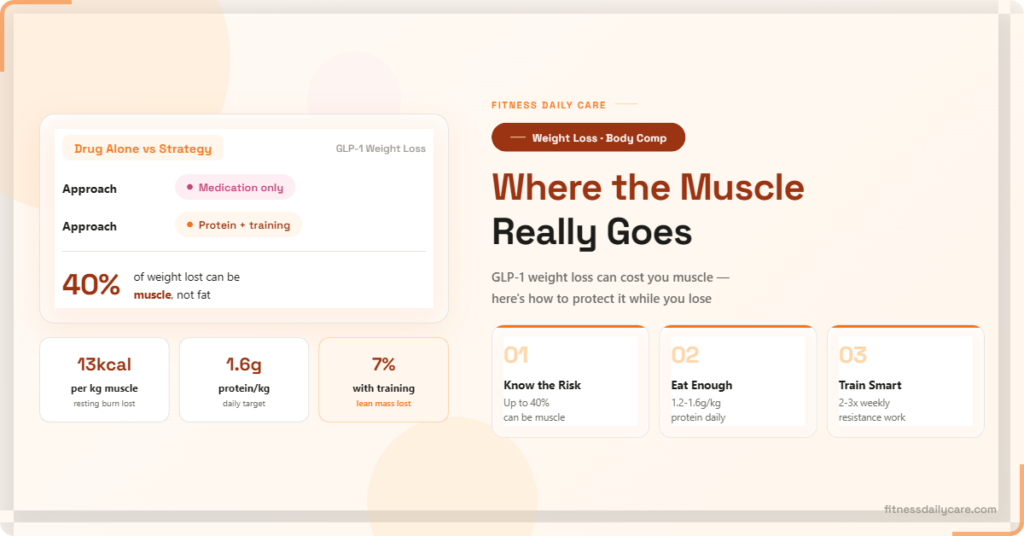Click the 'daily target' caption
Screen dimensions: 1024x536
click(244, 403)
